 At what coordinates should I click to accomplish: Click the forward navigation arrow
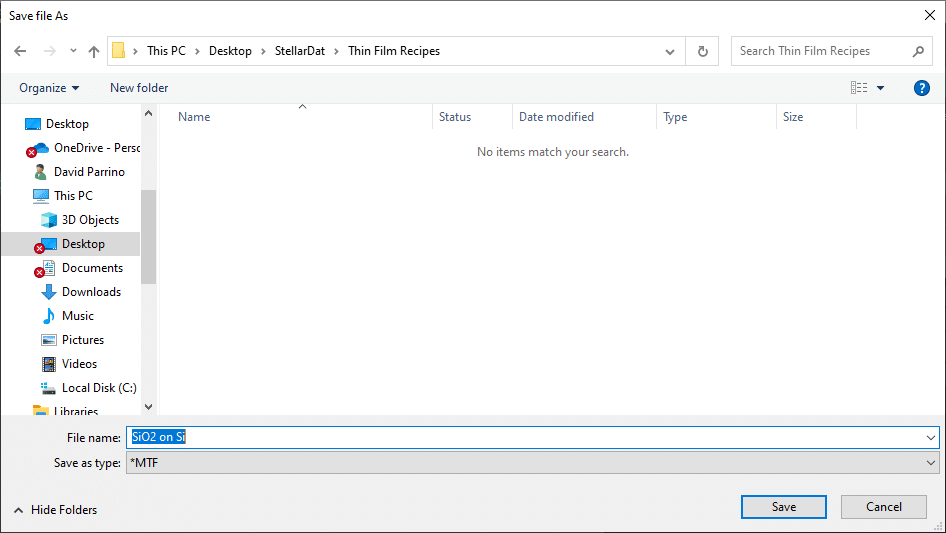tap(49, 51)
